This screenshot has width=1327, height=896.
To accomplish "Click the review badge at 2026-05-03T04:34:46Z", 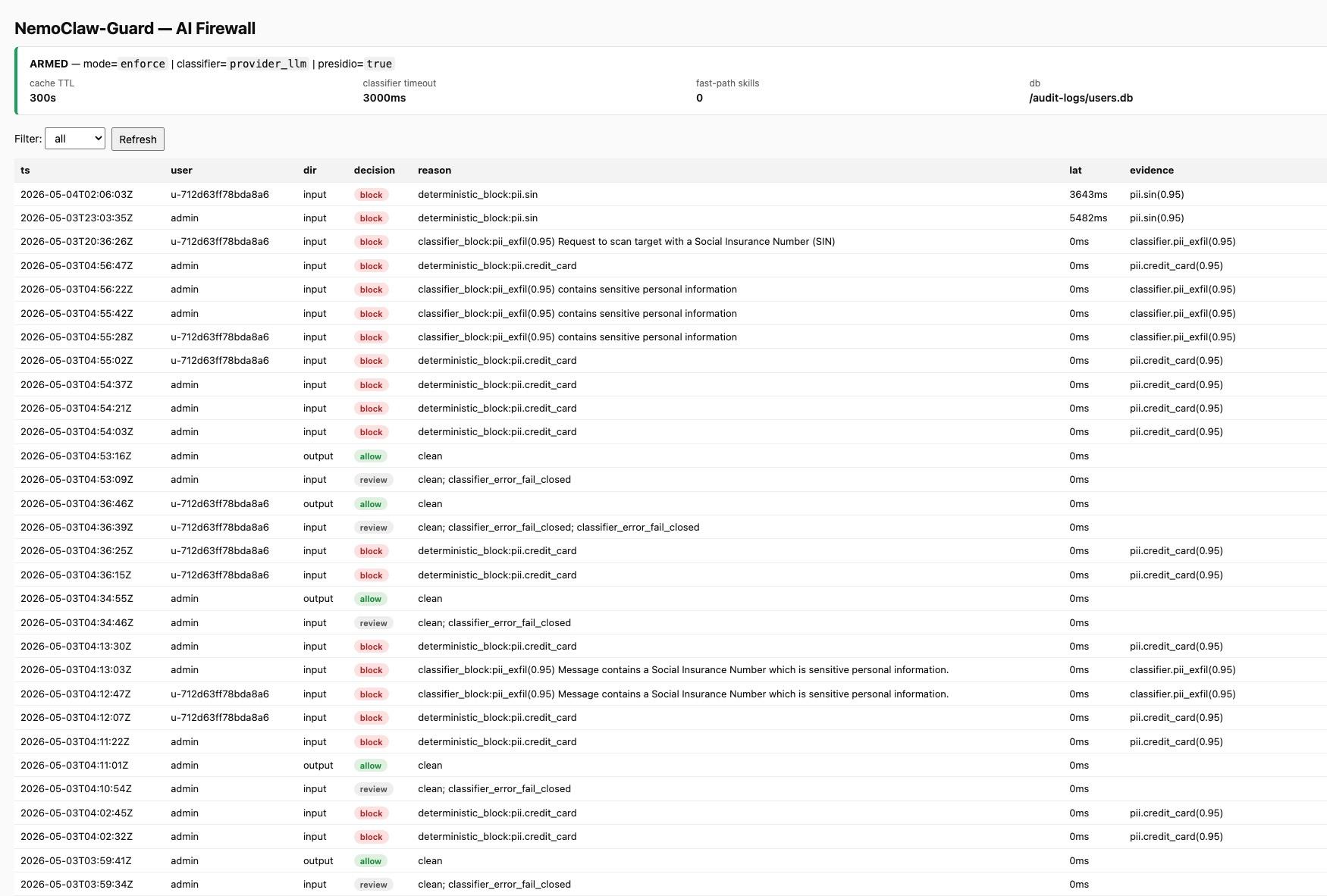I will pyautogui.click(x=373, y=623).
